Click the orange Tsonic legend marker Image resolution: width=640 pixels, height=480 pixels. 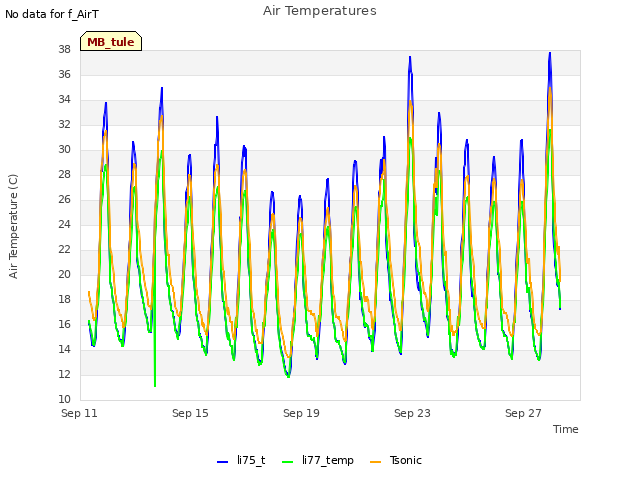[376, 462]
